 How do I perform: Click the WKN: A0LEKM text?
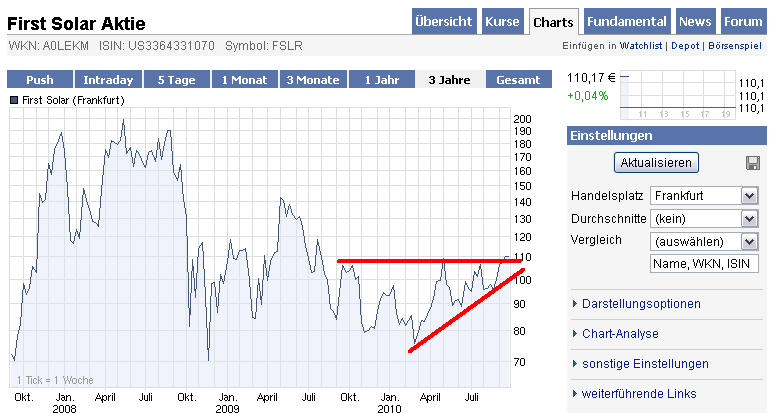click(x=48, y=46)
